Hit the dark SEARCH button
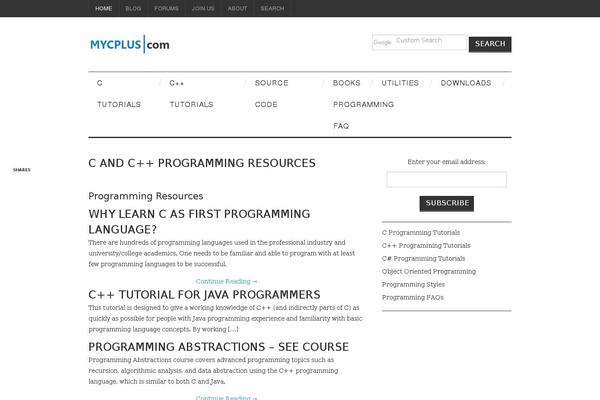This screenshot has height=400, width=600. [x=490, y=44]
